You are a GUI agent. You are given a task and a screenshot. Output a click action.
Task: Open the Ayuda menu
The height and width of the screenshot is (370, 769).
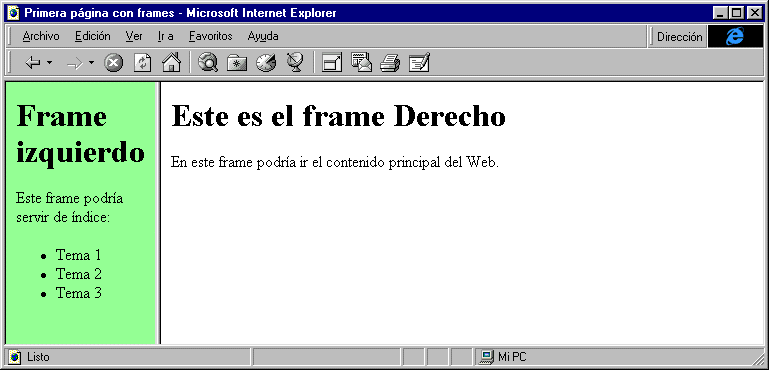pyautogui.click(x=263, y=36)
